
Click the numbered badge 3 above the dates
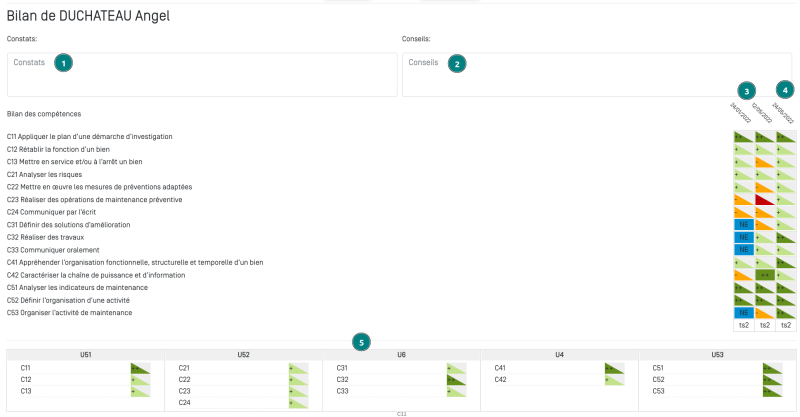tap(745, 90)
